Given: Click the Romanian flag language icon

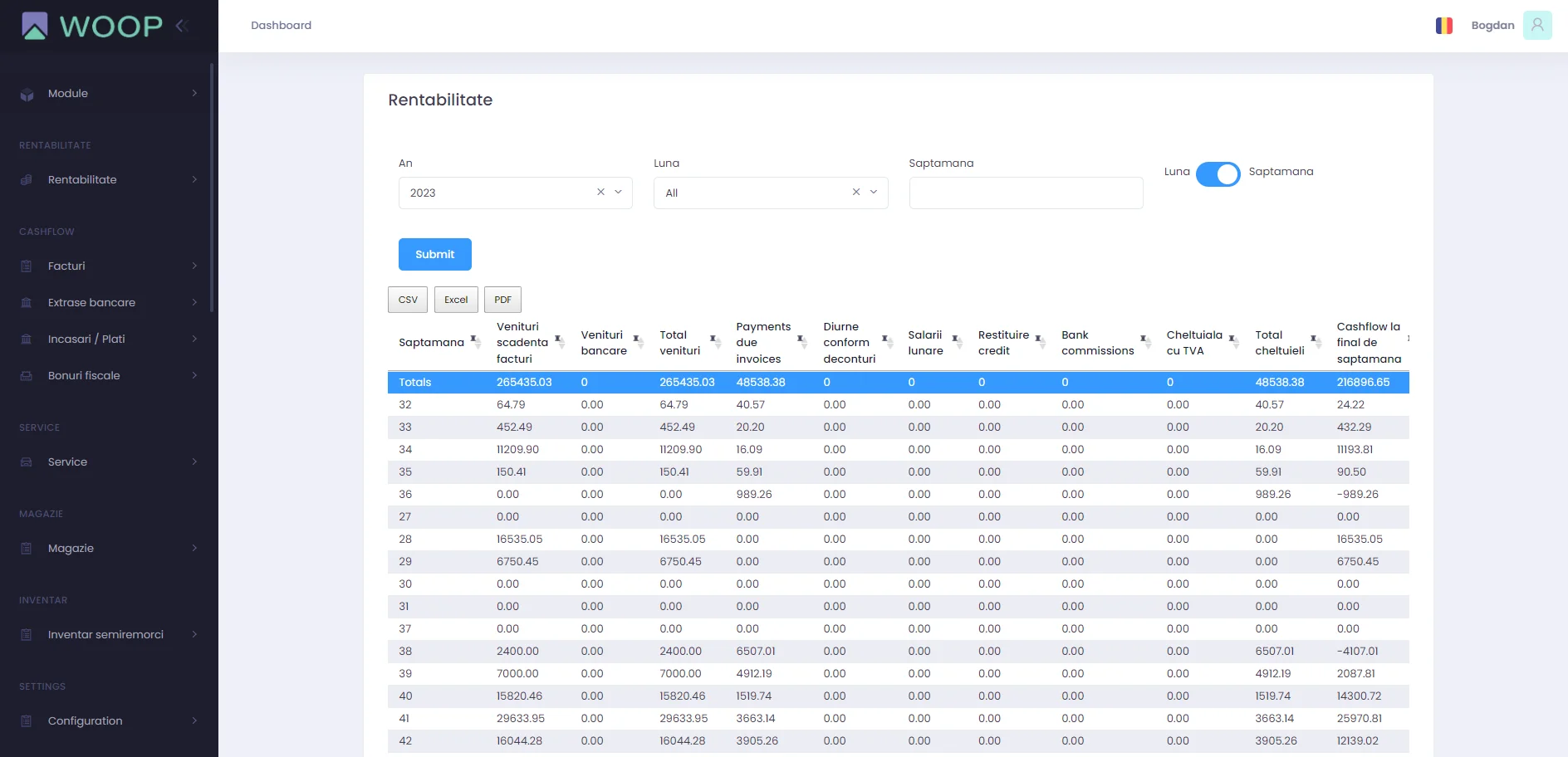Looking at the screenshot, I should [1444, 26].
